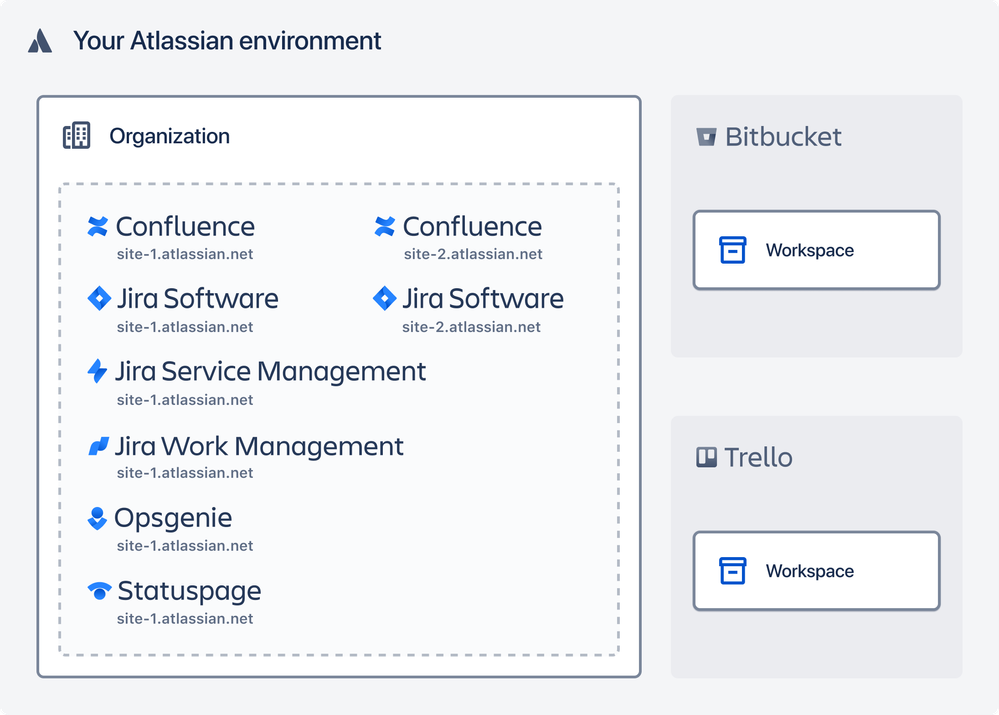
Task: Click 'Workspace' label in the Bitbucket card
Action: click(x=810, y=250)
